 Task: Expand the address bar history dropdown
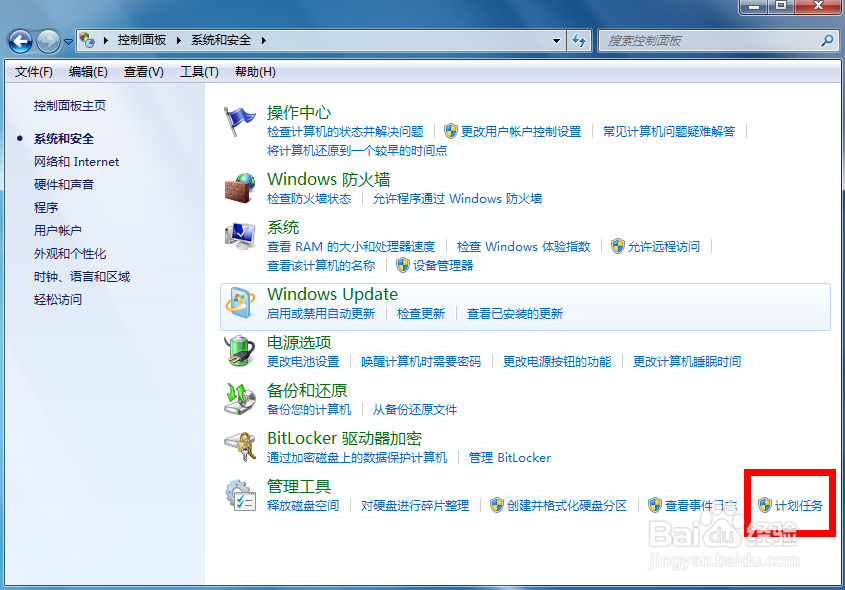(x=556, y=40)
